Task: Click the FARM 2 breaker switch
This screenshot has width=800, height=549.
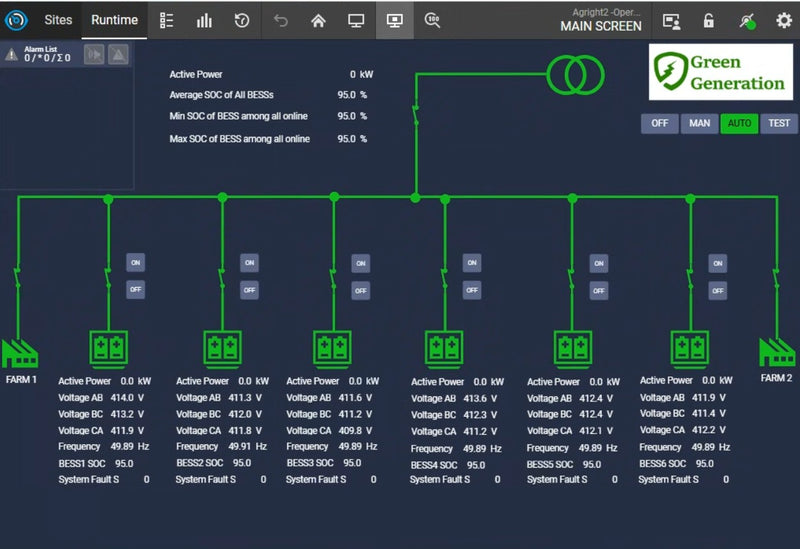Action: [x=777, y=278]
